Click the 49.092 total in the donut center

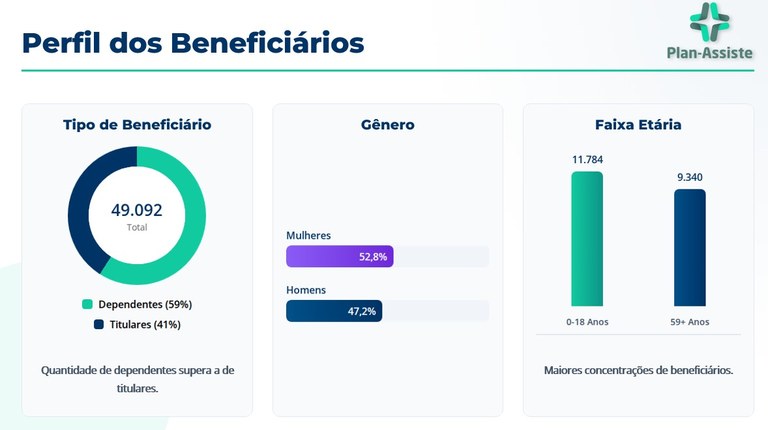137,210
